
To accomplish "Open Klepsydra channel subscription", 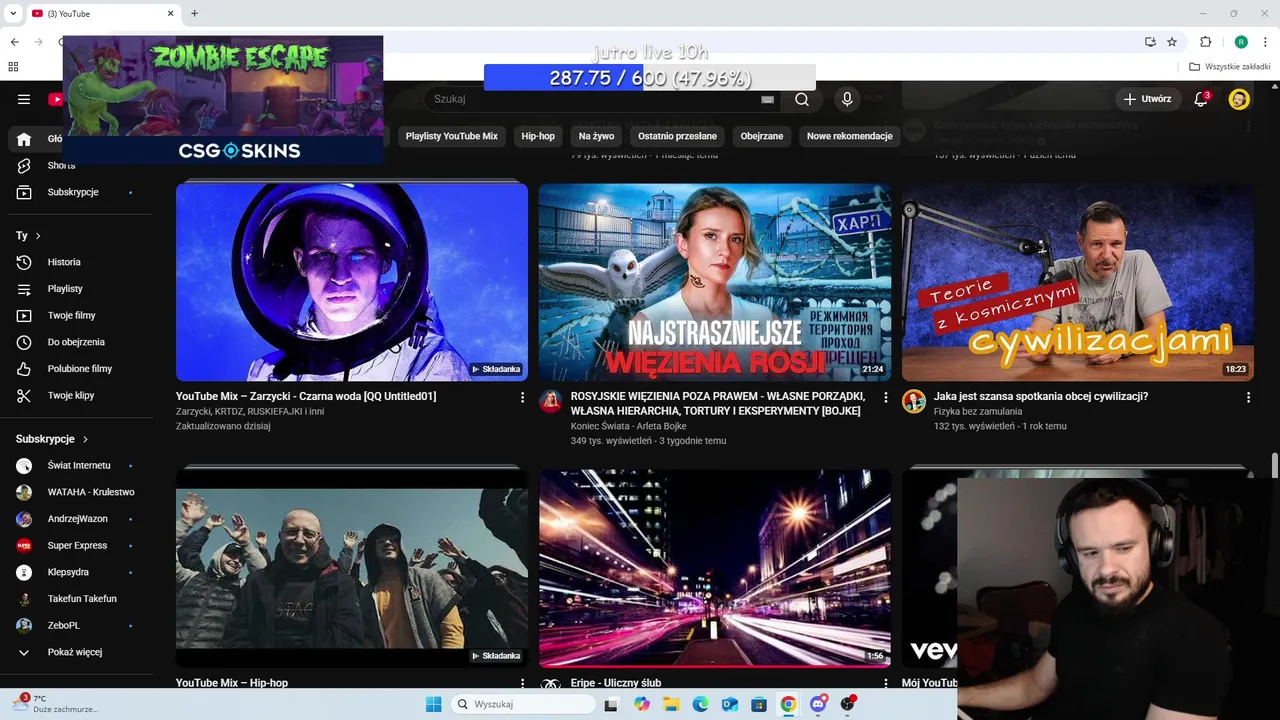I will 70,572.
